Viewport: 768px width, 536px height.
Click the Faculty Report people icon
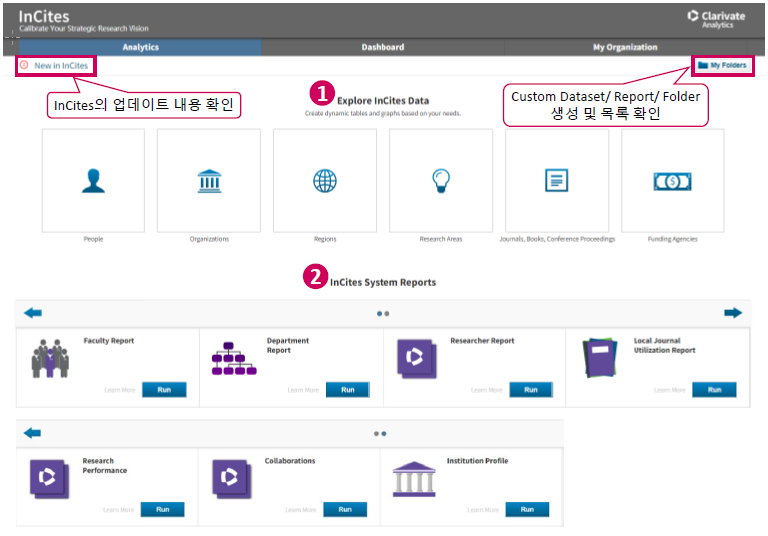(50, 358)
